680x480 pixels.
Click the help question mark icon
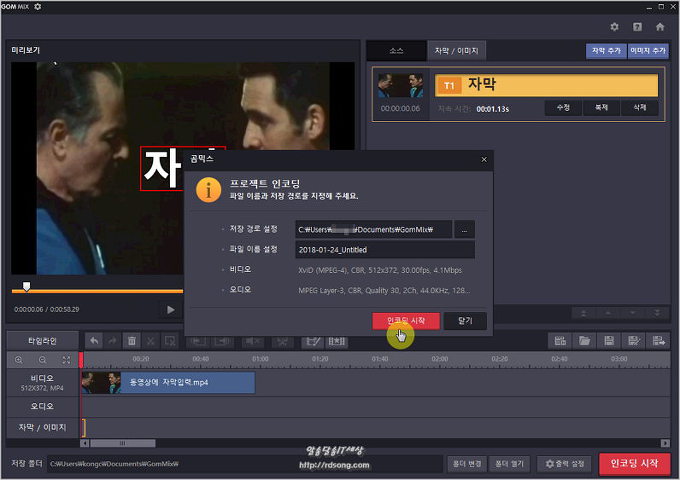(638, 27)
